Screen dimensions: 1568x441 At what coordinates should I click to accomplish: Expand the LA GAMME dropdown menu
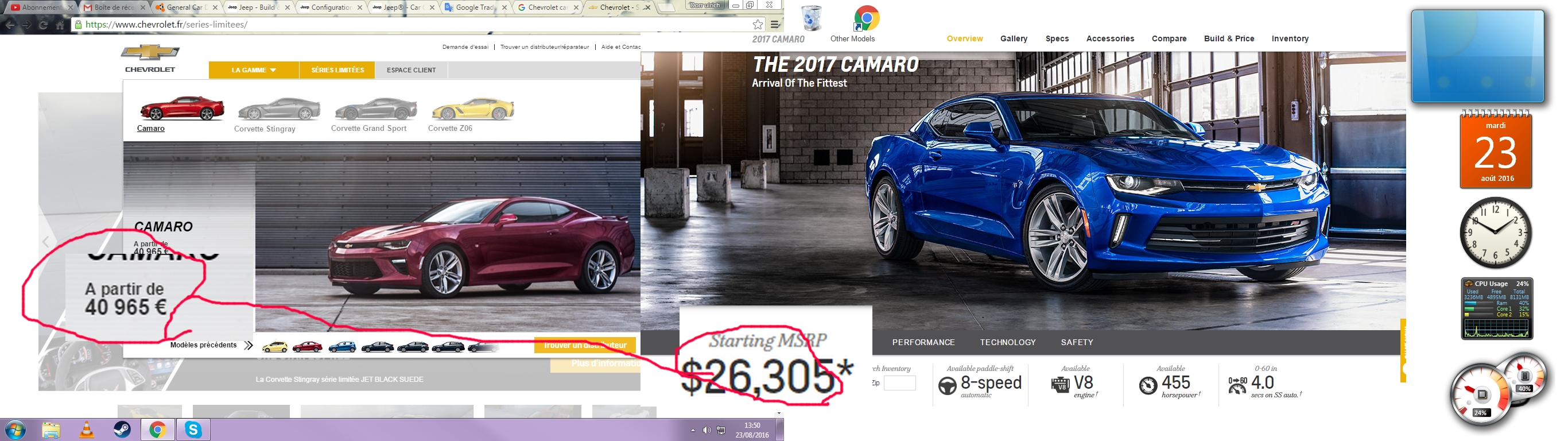click(x=253, y=70)
